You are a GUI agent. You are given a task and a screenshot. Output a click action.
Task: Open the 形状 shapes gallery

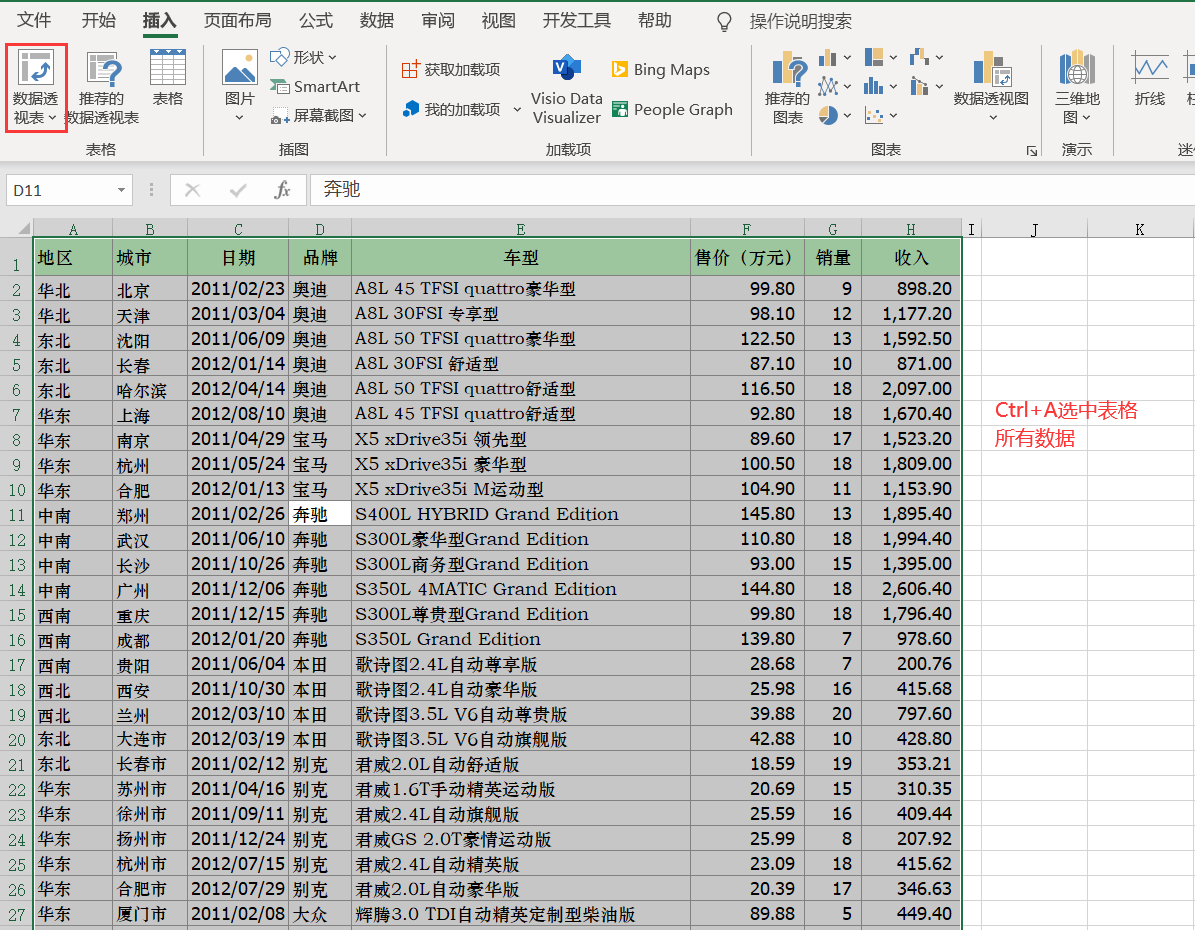click(x=303, y=57)
